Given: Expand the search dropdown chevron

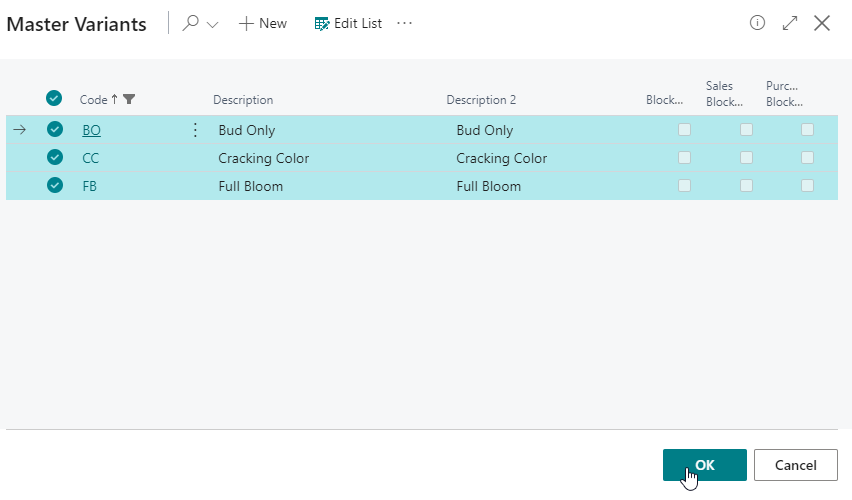Looking at the screenshot, I should 212,24.
